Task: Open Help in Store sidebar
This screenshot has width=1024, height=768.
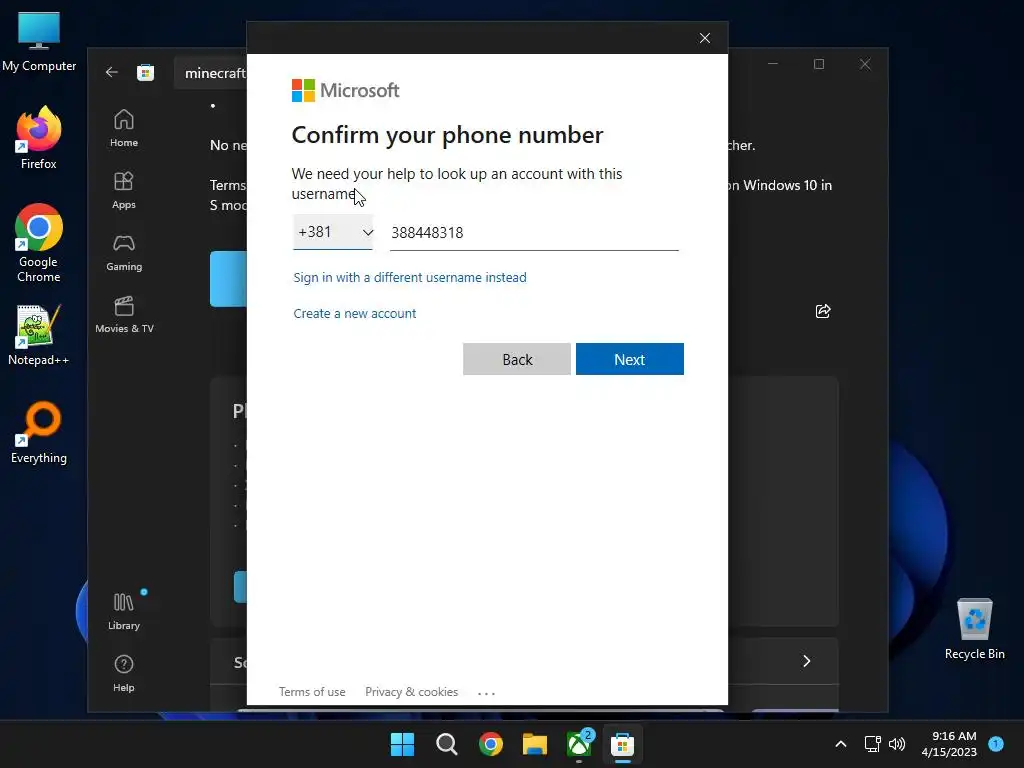Action: click(123, 674)
